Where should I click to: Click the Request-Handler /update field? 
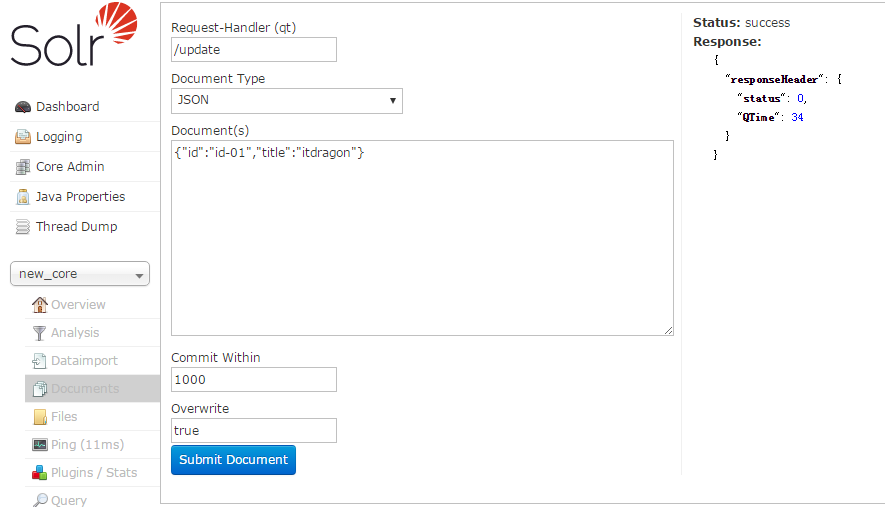(x=254, y=50)
